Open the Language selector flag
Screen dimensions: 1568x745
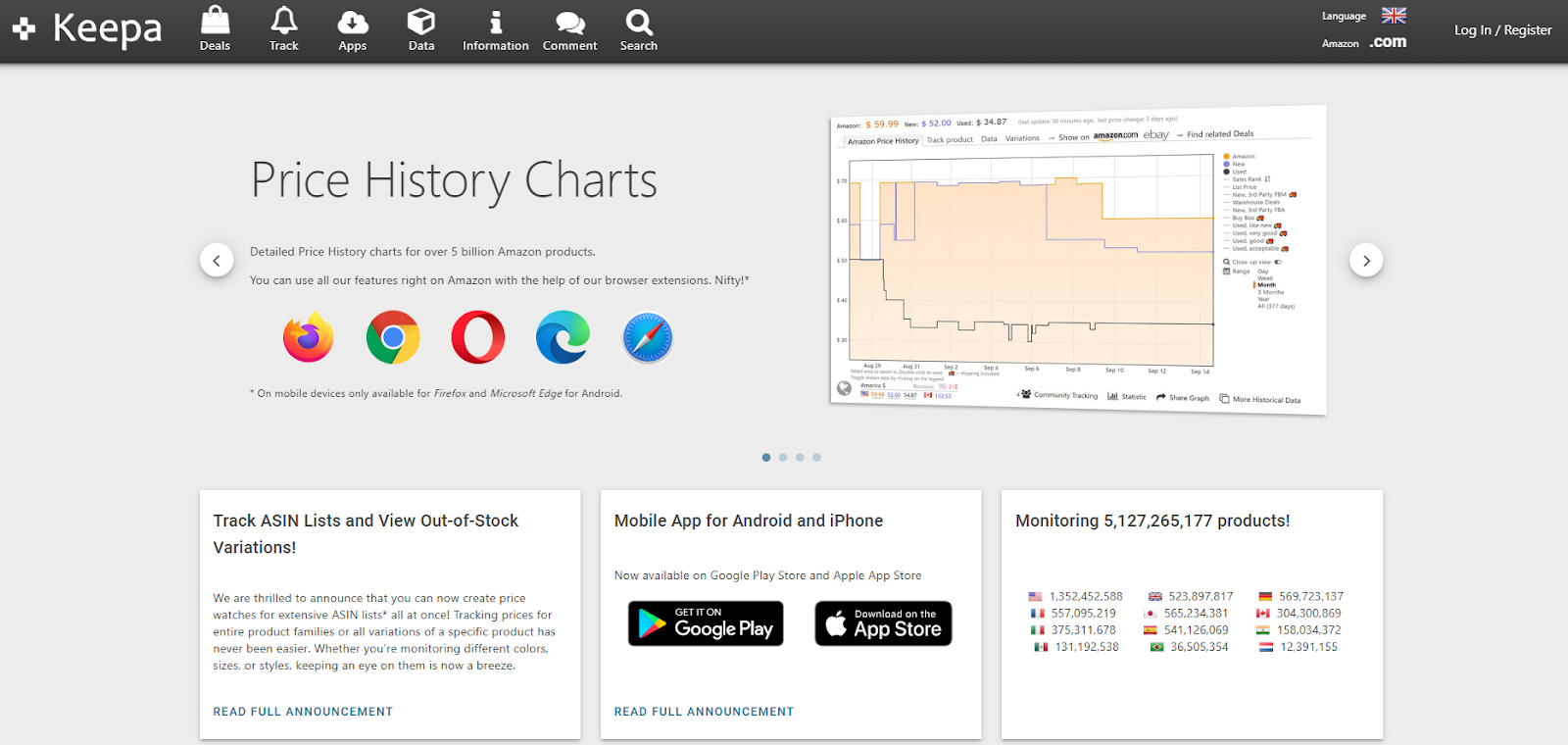coord(1394,16)
